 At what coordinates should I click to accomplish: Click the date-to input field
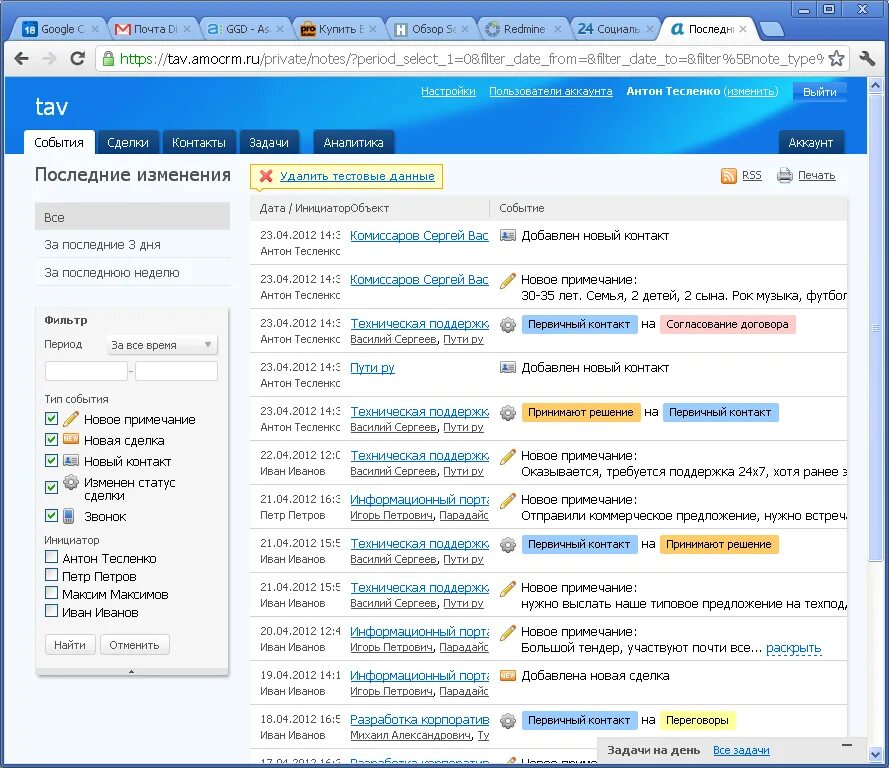pyautogui.click(x=176, y=371)
